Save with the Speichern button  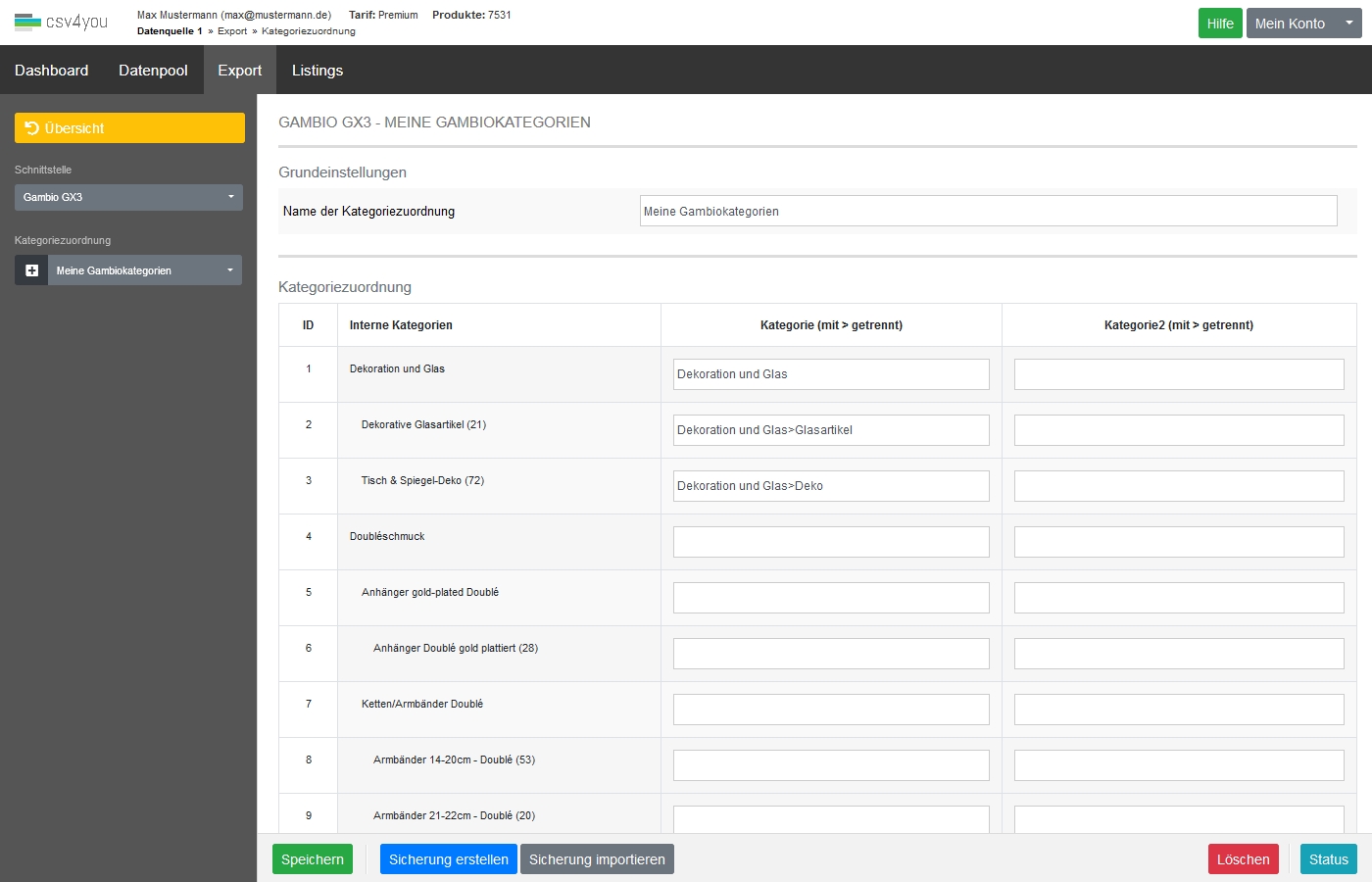pos(312,859)
